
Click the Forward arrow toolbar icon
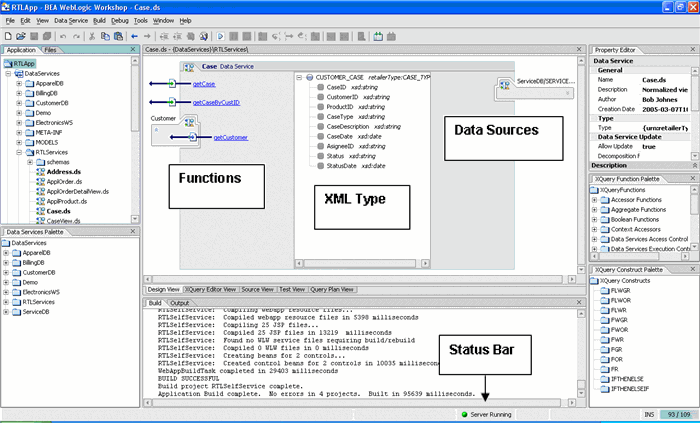pyautogui.click(x=147, y=37)
